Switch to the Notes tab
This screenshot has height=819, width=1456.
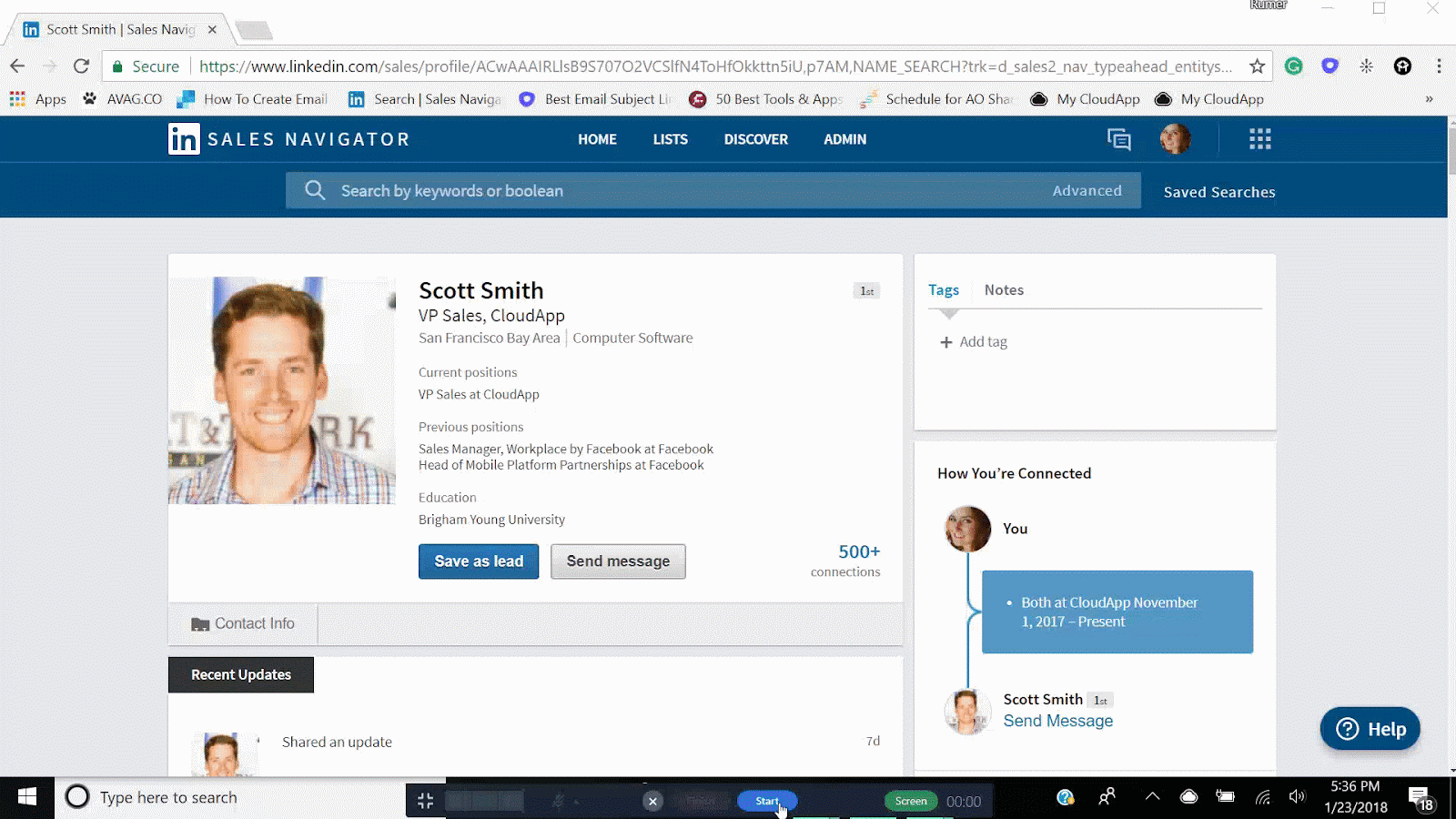1004,290
